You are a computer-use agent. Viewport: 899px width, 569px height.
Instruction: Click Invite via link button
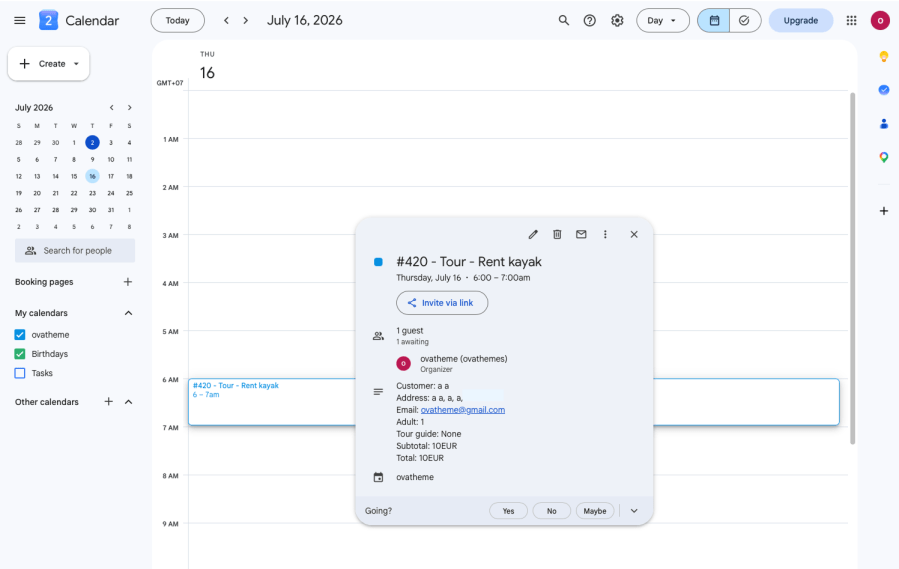click(x=442, y=303)
